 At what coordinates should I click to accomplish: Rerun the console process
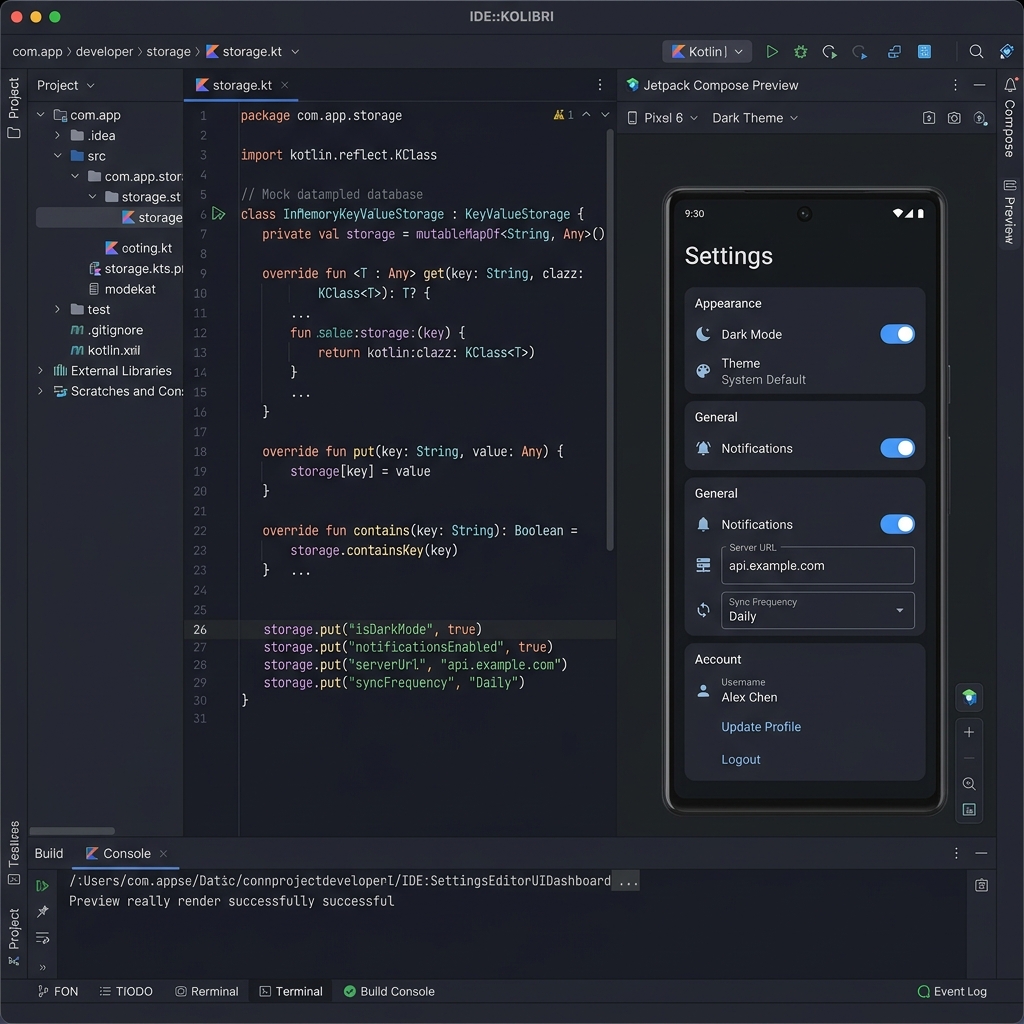(42, 886)
